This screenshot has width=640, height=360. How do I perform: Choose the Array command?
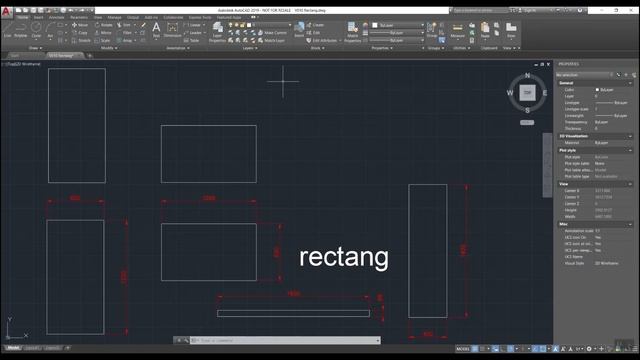click(124, 40)
